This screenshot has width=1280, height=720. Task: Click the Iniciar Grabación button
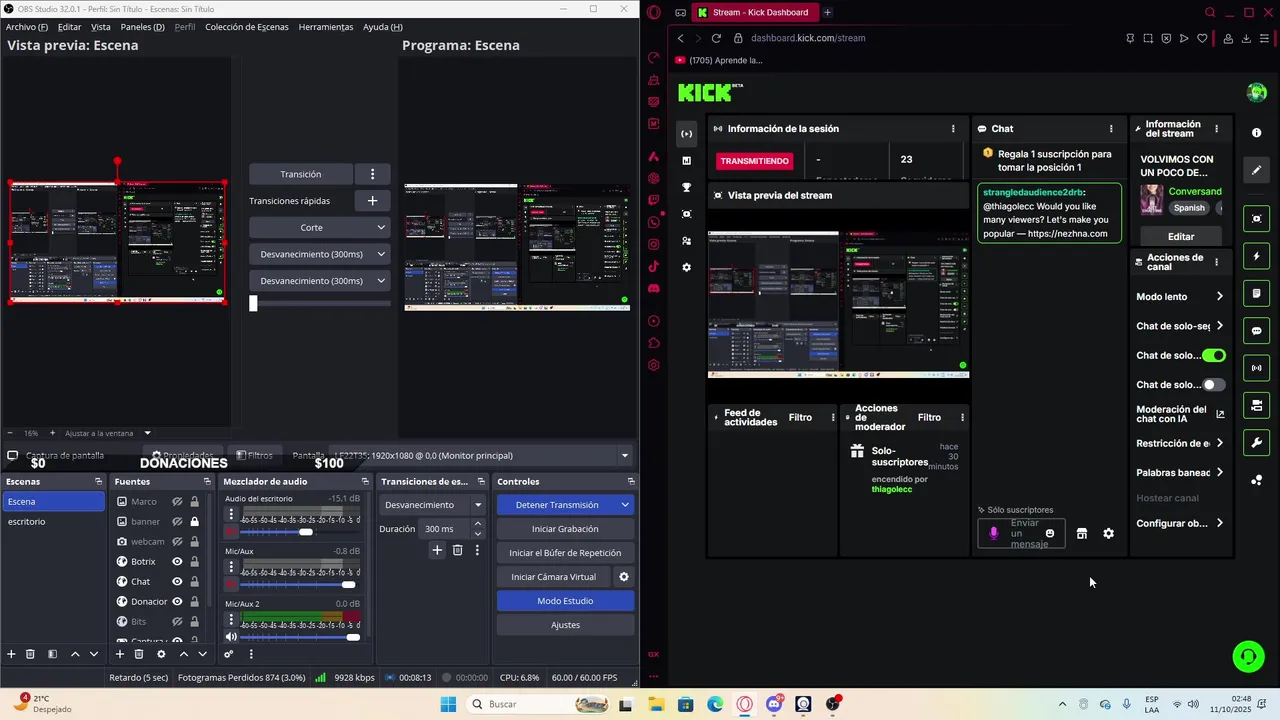pyautogui.click(x=565, y=529)
